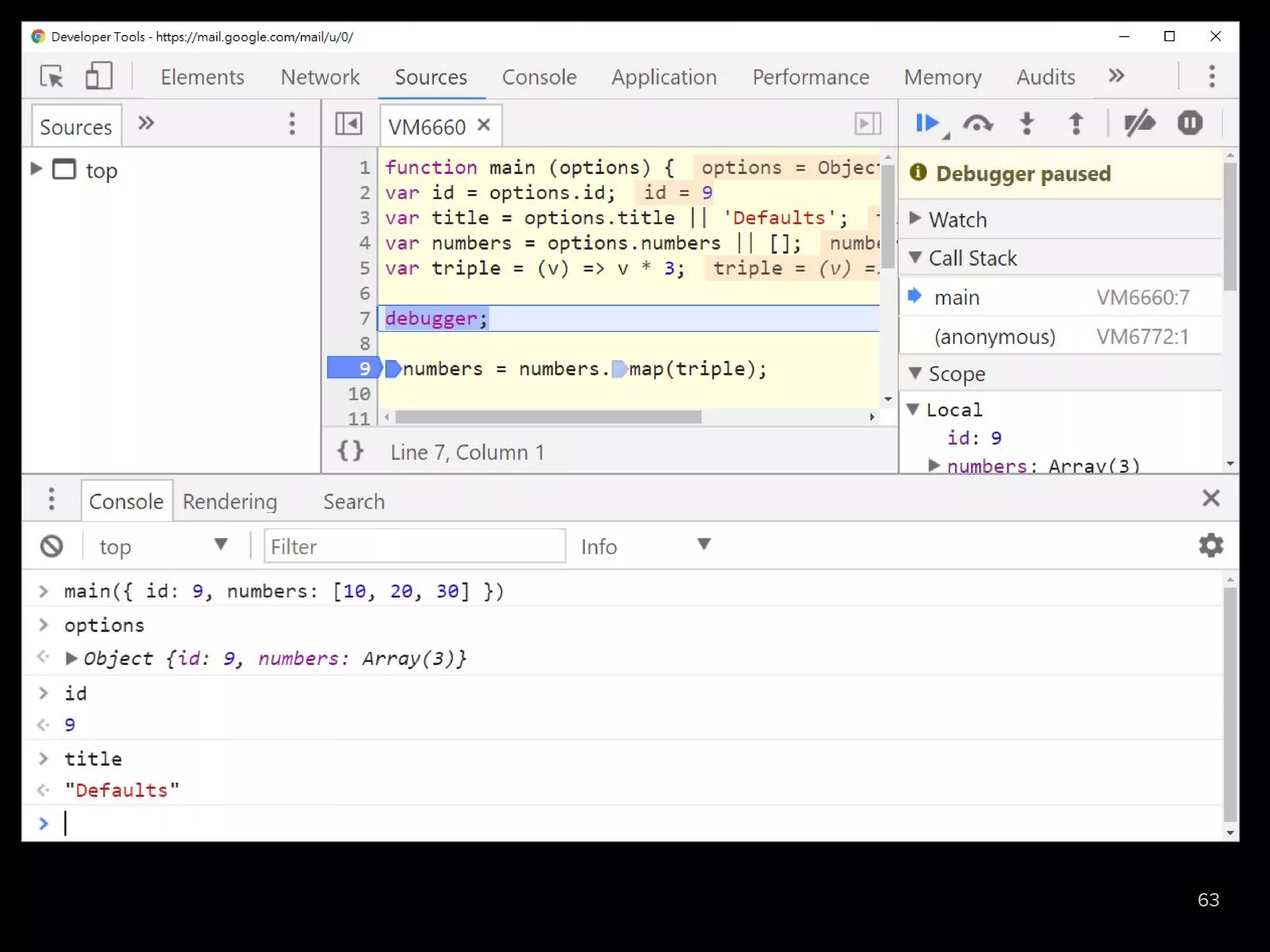
Task: Click the "Defaults" string result
Action: point(122,790)
